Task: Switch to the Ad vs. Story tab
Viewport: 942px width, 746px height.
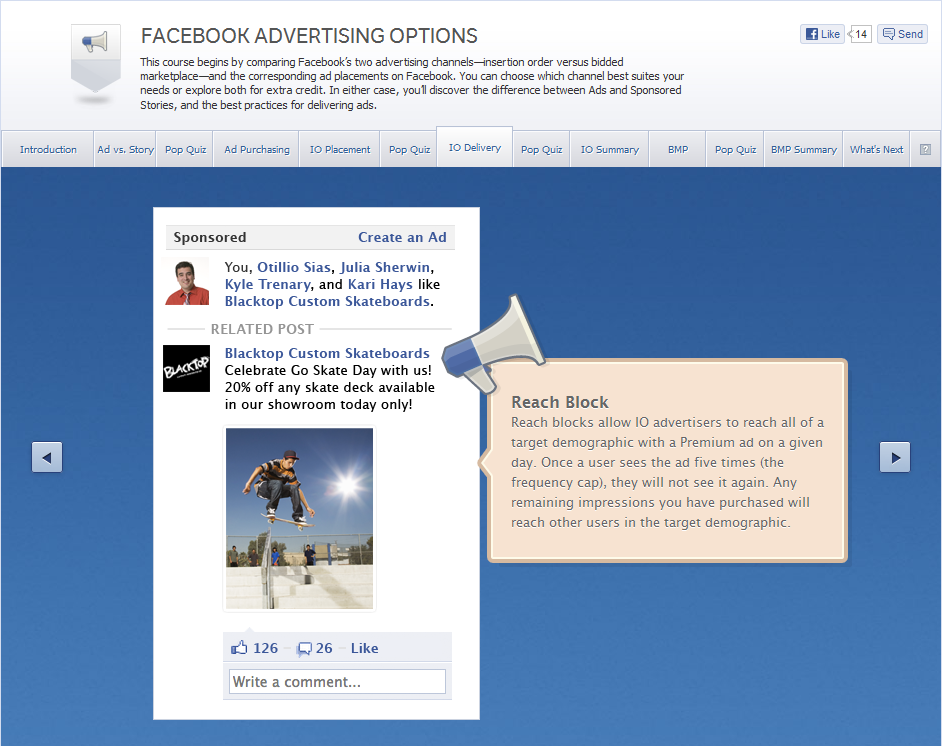Action: (125, 150)
